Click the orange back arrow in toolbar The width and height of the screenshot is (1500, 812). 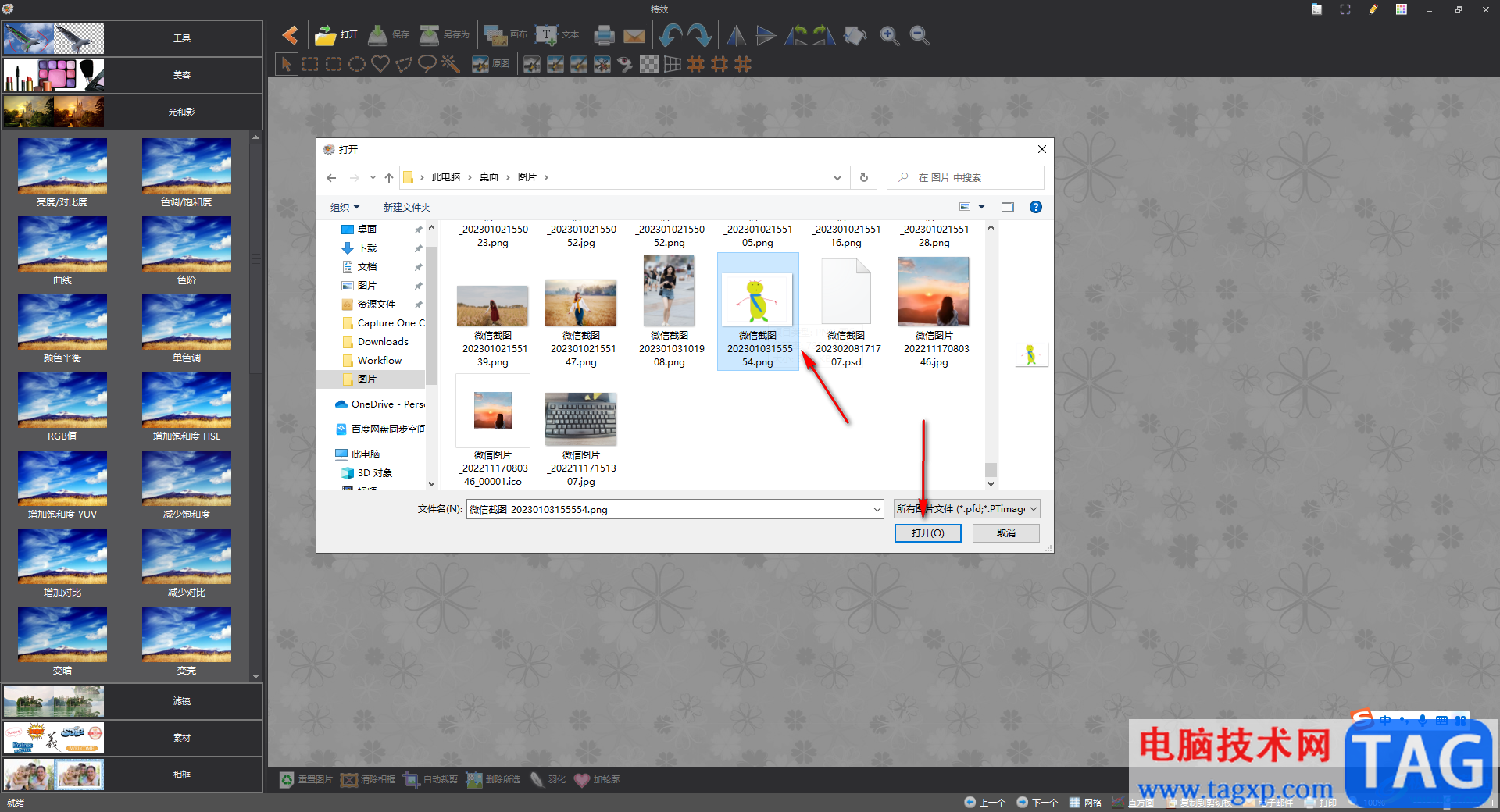tap(290, 35)
